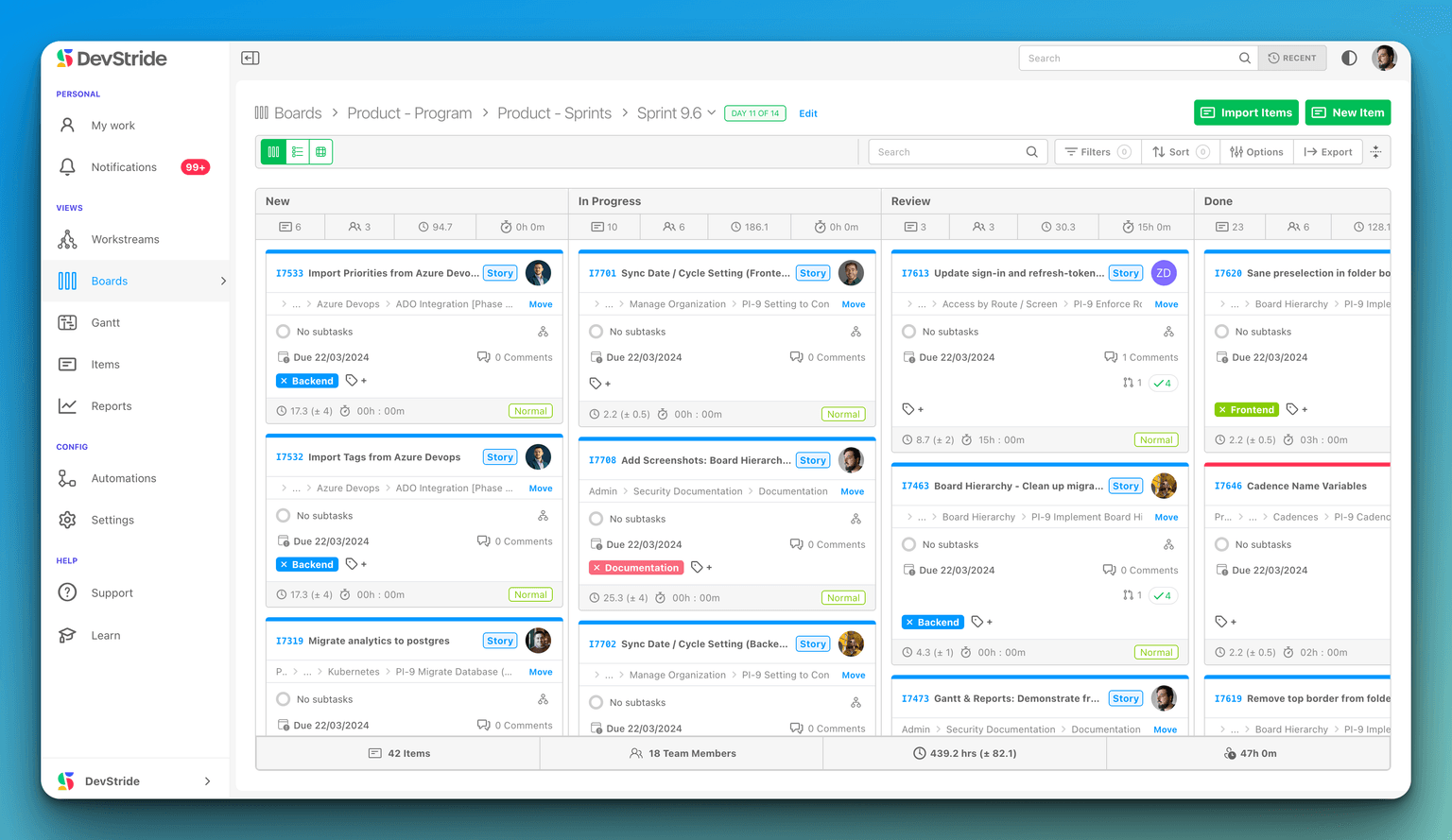1452x840 pixels.
Task: Toggle the green checkmark on card I7613
Action: coord(1164,382)
